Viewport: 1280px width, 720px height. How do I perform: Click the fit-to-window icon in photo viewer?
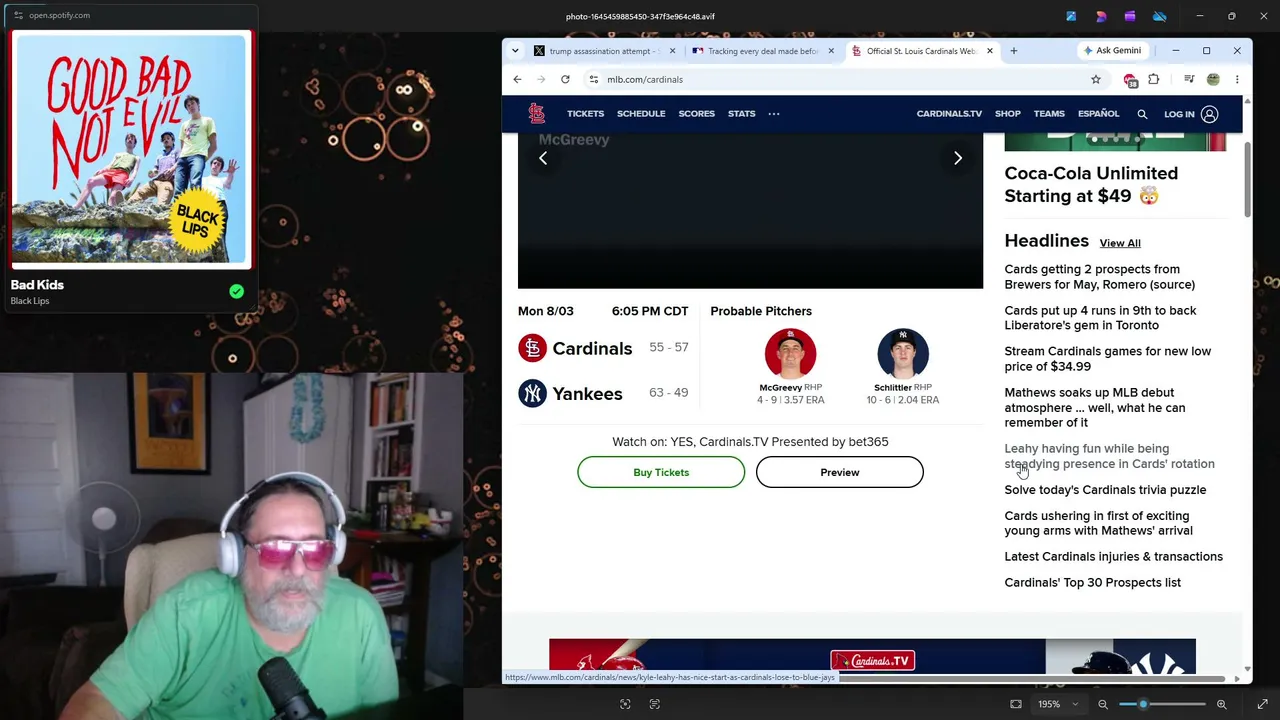pos(1016,704)
